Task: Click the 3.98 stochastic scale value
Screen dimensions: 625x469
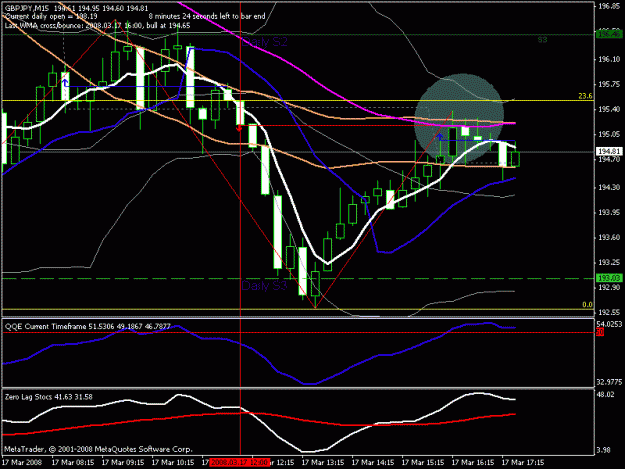Action: [603, 450]
